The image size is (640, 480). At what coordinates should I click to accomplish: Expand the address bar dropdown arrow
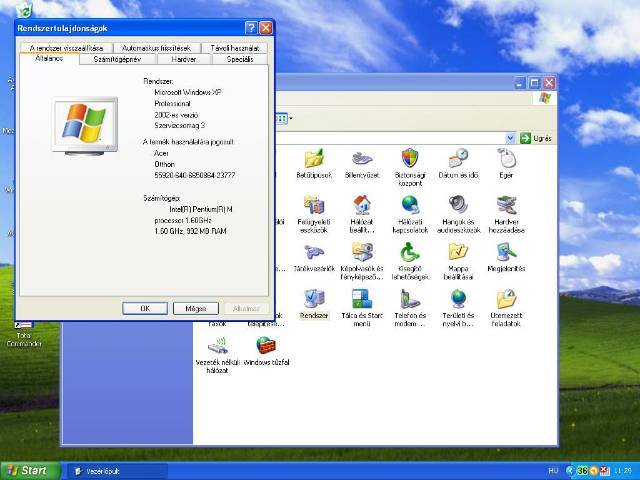click(x=510, y=138)
